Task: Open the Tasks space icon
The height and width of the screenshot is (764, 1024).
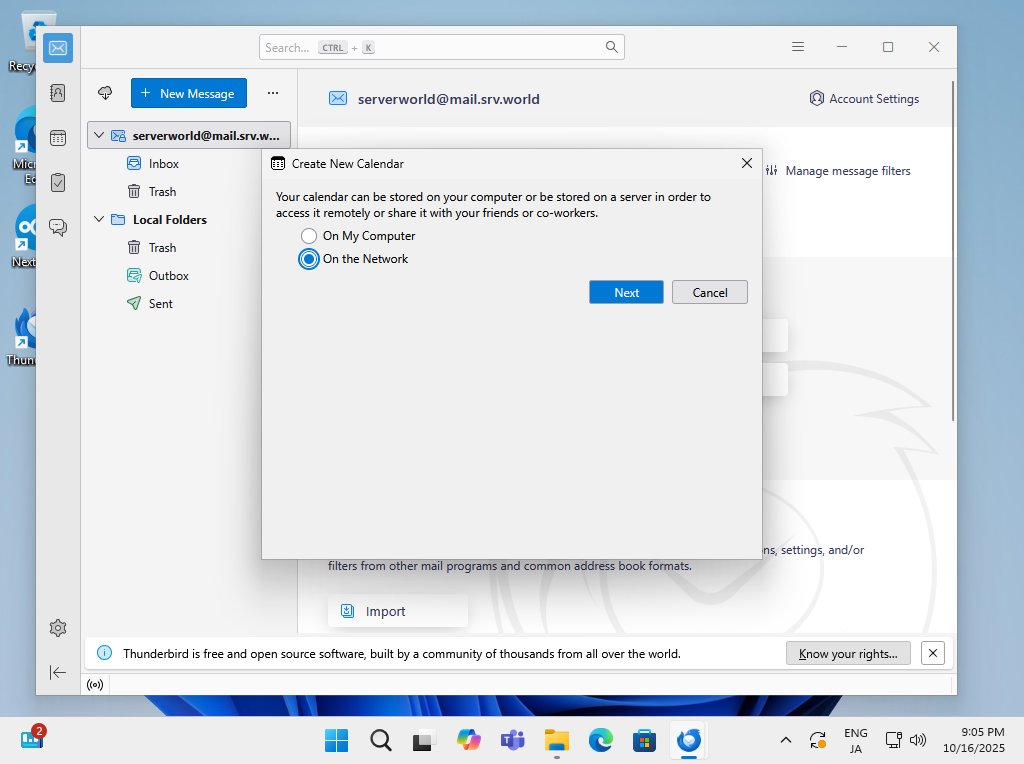Action: (x=58, y=182)
